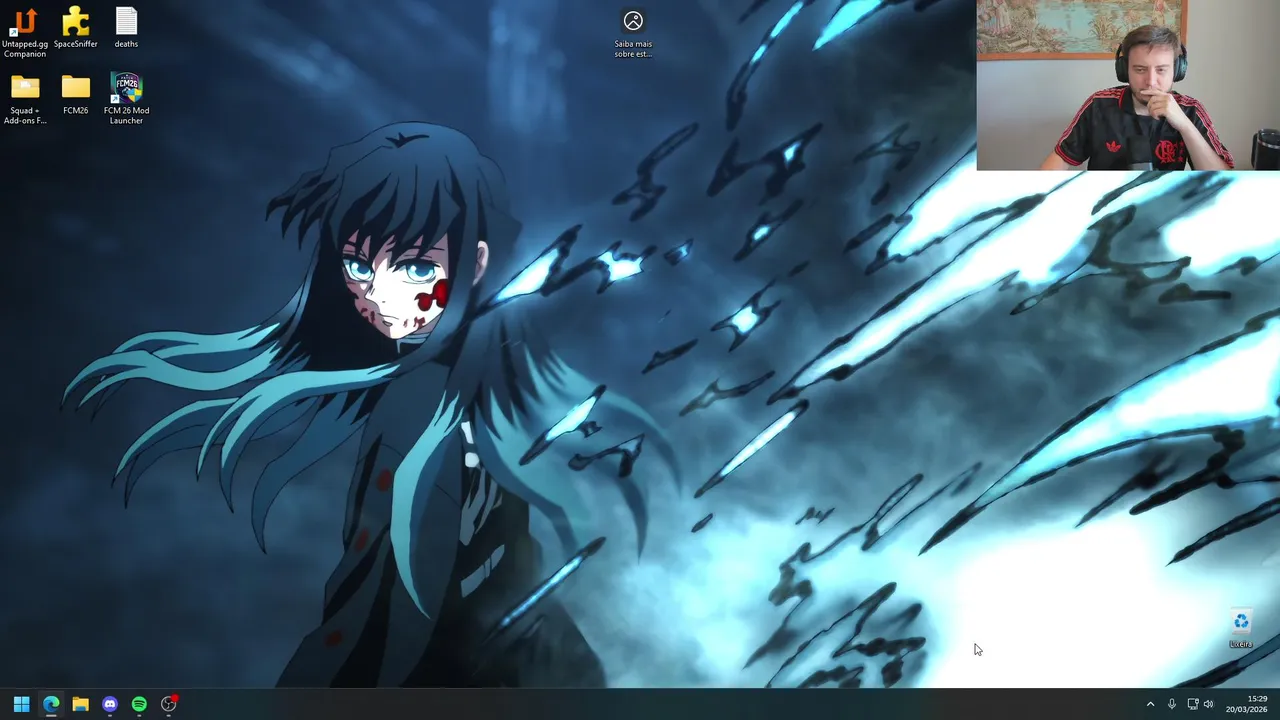Open the SpaceSniffer desktop icon

click(76, 27)
